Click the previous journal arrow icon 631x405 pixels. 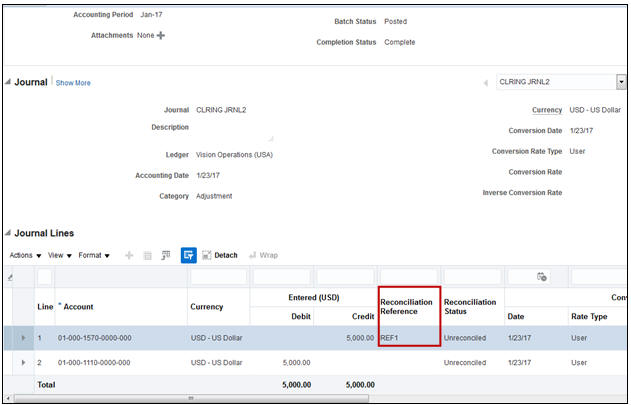[485, 82]
